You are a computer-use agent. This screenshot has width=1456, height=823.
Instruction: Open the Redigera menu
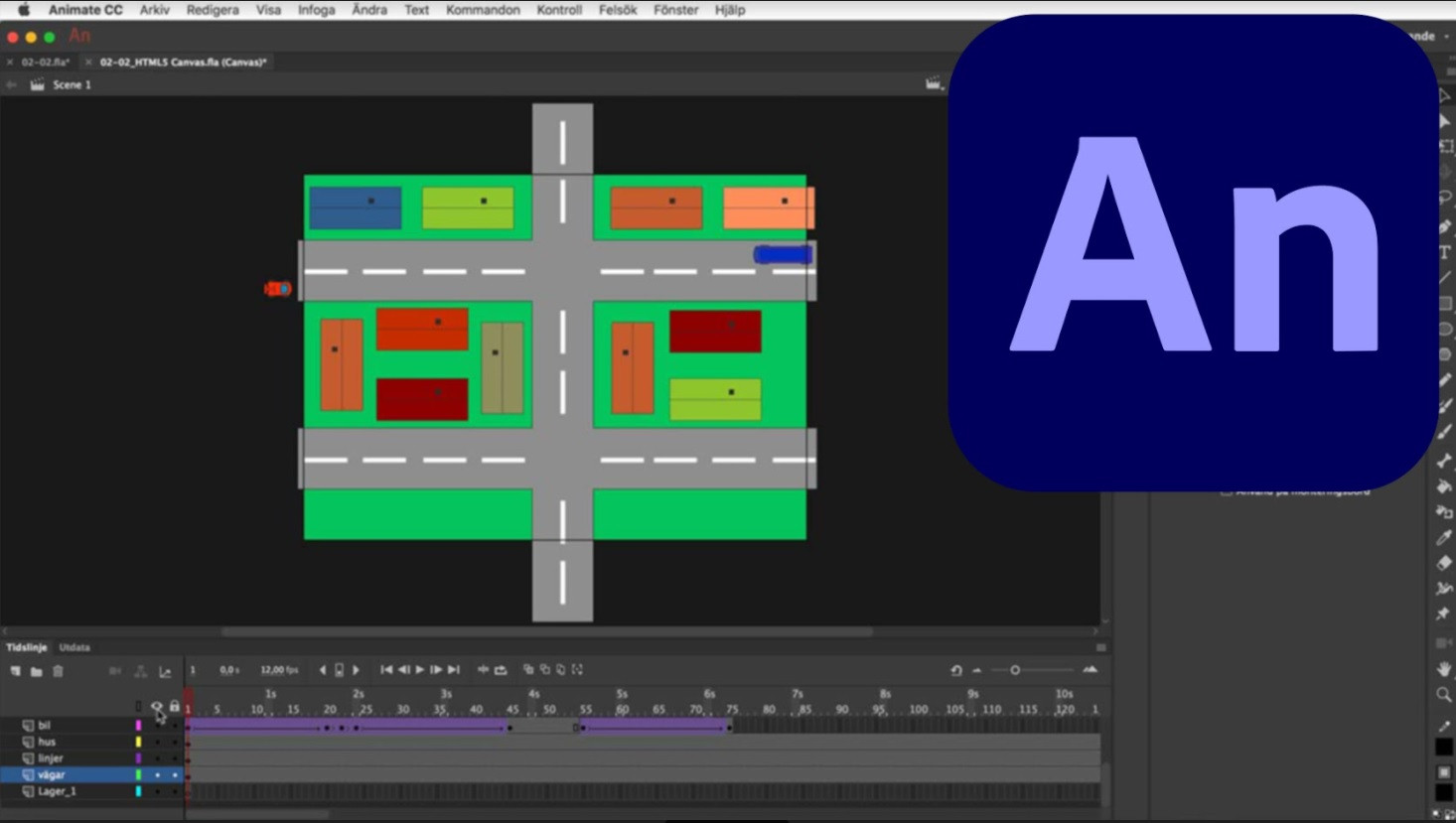coord(213,10)
